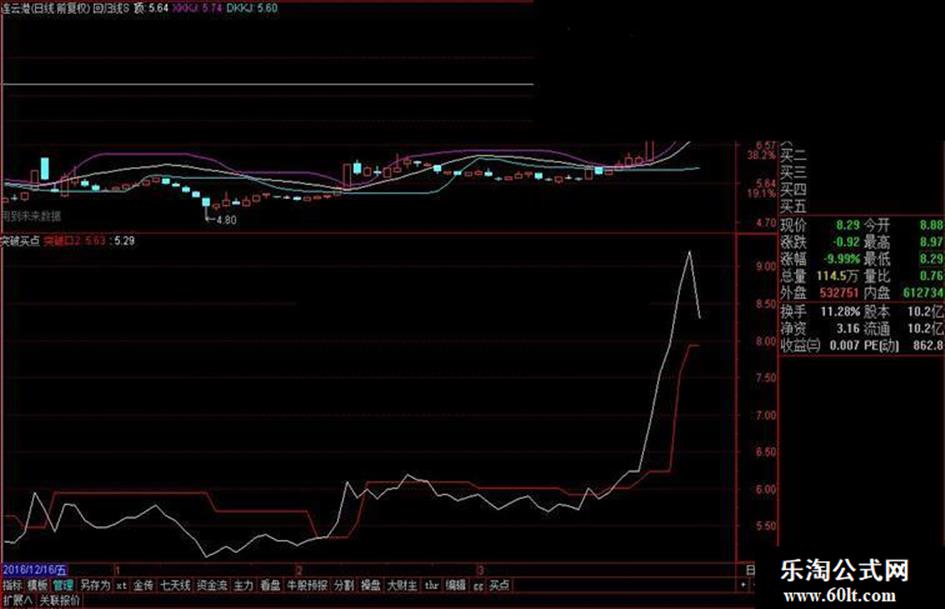Click the 买二 order book row

click(794, 156)
